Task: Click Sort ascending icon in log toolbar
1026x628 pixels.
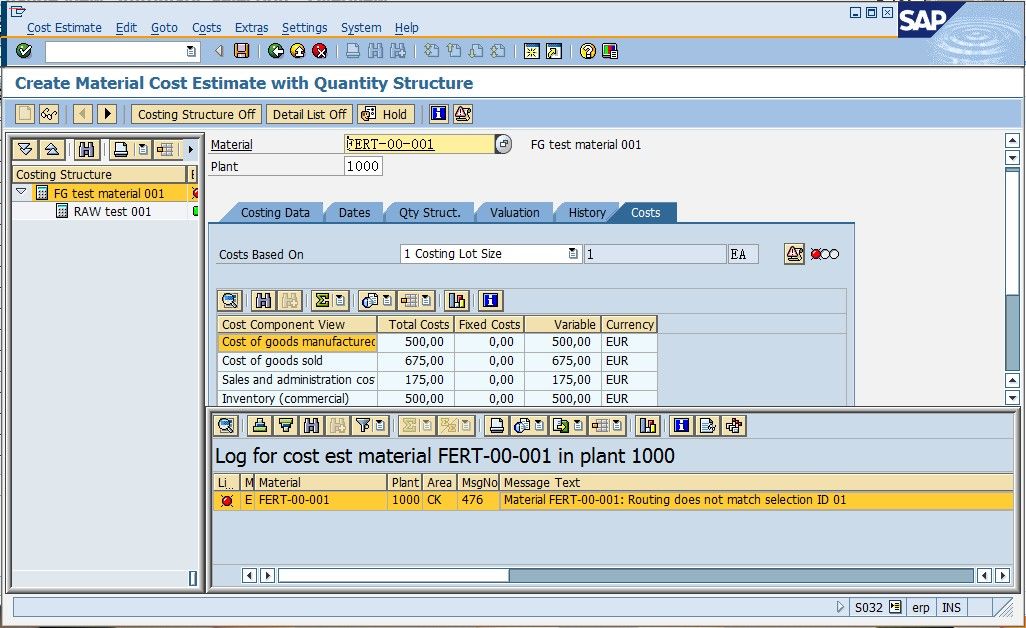Action: tap(260, 426)
